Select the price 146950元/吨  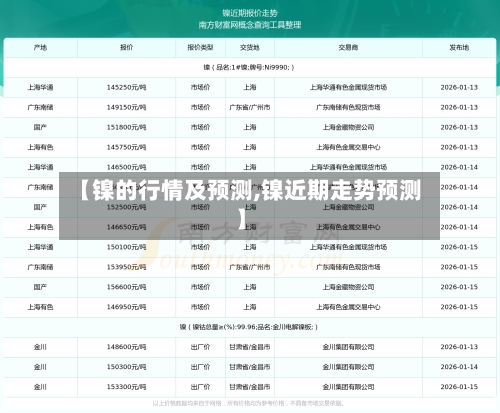[126, 307]
